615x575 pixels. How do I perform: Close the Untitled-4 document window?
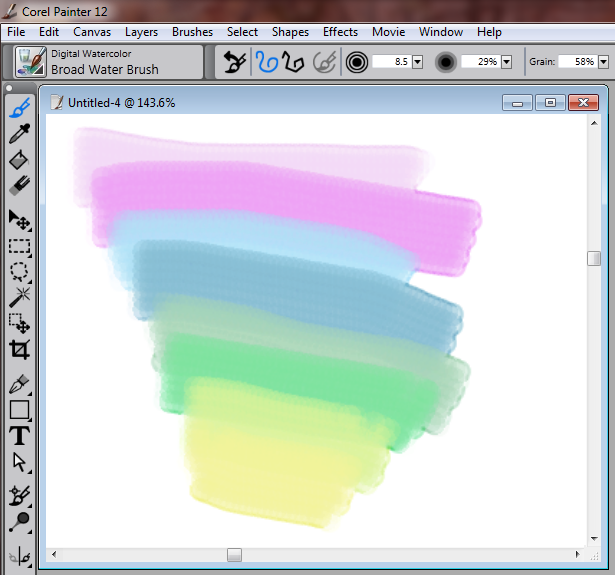pos(583,103)
